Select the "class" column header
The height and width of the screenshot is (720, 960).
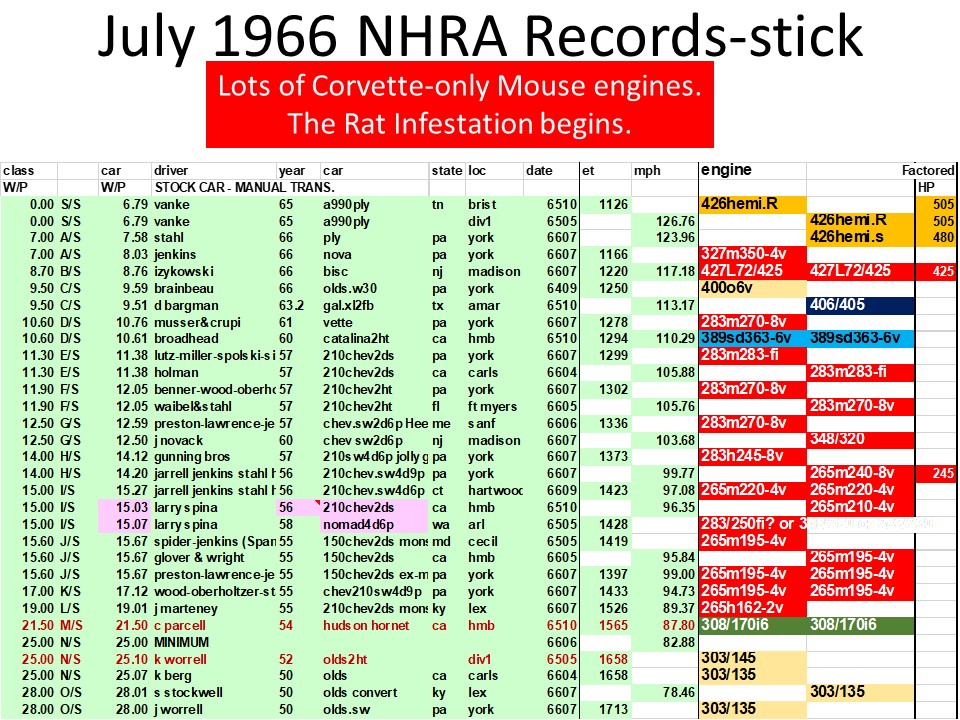coord(19,171)
